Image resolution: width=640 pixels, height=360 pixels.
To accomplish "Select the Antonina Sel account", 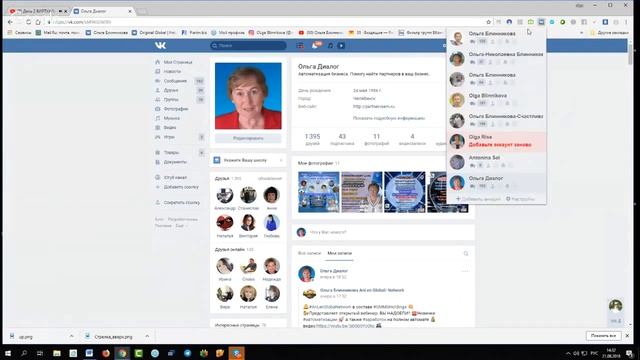I will [496, 162].
